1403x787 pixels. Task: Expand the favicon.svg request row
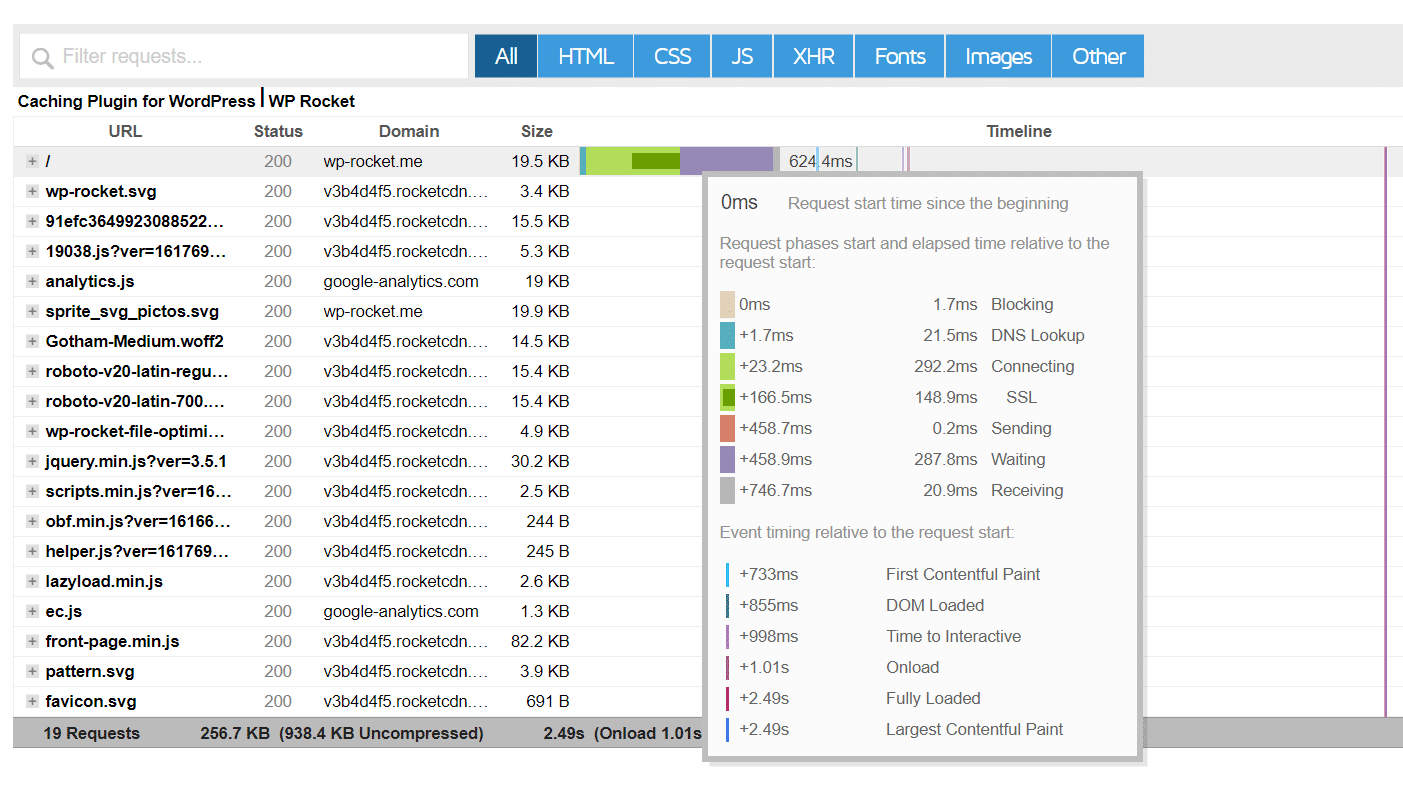point(32,702)
